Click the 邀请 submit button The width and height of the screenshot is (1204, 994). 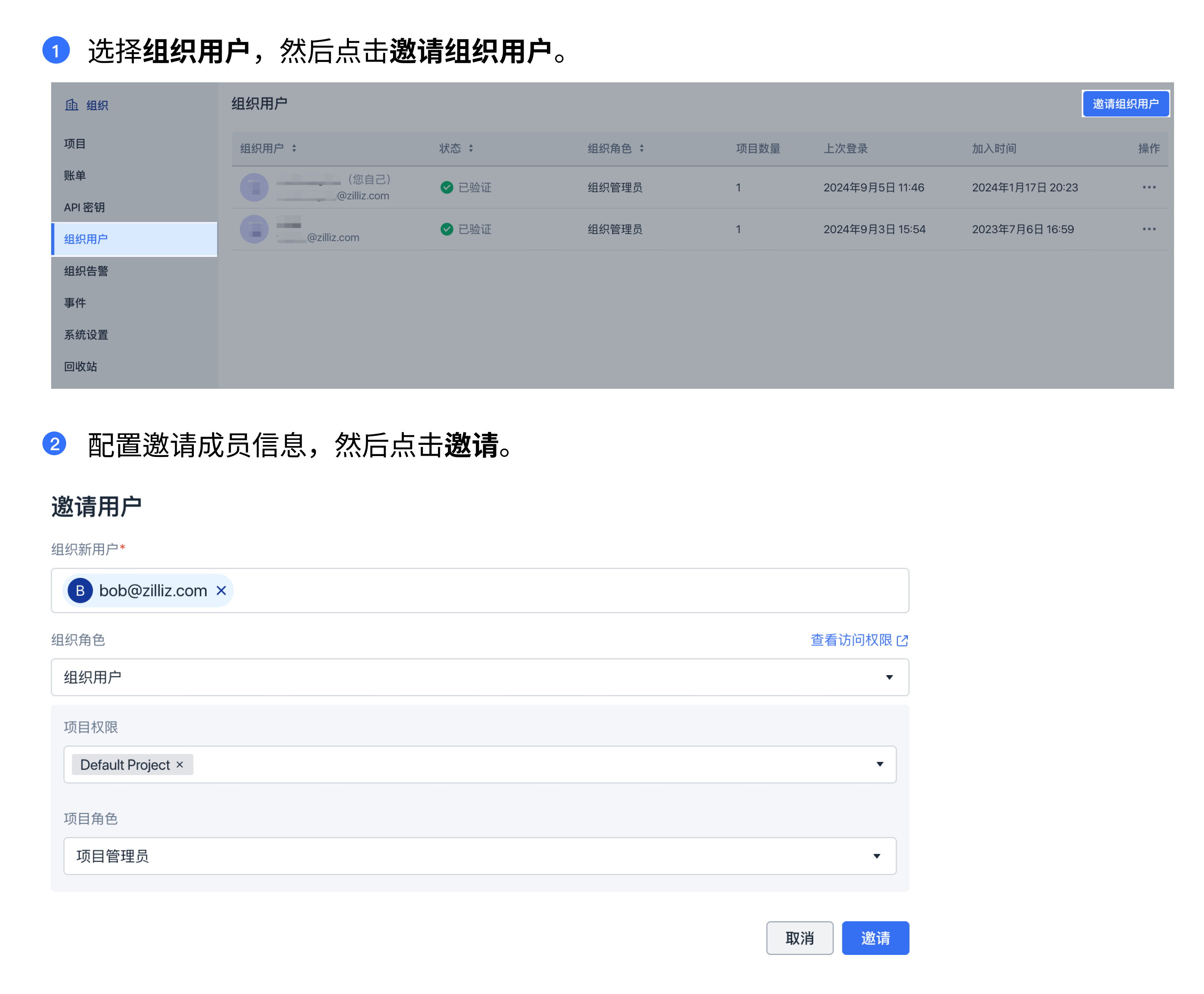point(875,937)
